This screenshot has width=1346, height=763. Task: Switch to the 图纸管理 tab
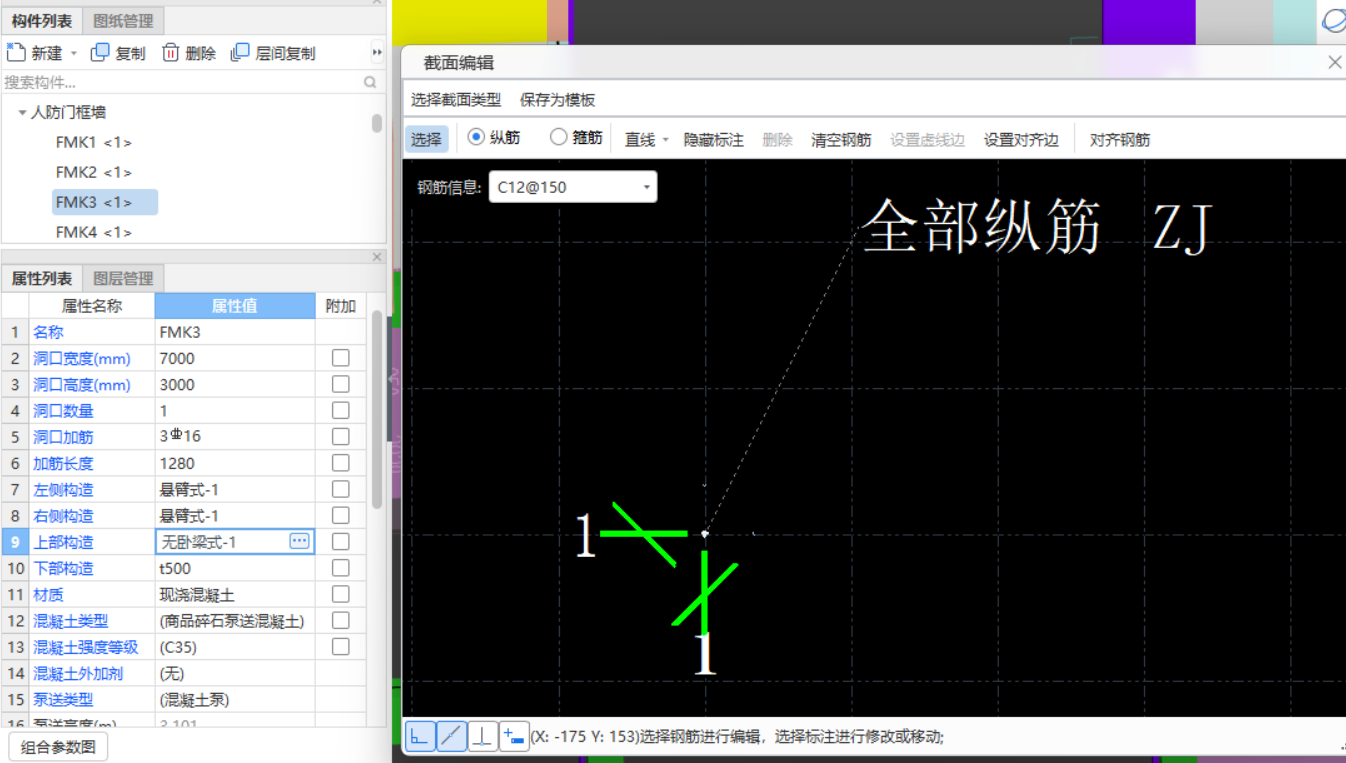click(123, 20)
